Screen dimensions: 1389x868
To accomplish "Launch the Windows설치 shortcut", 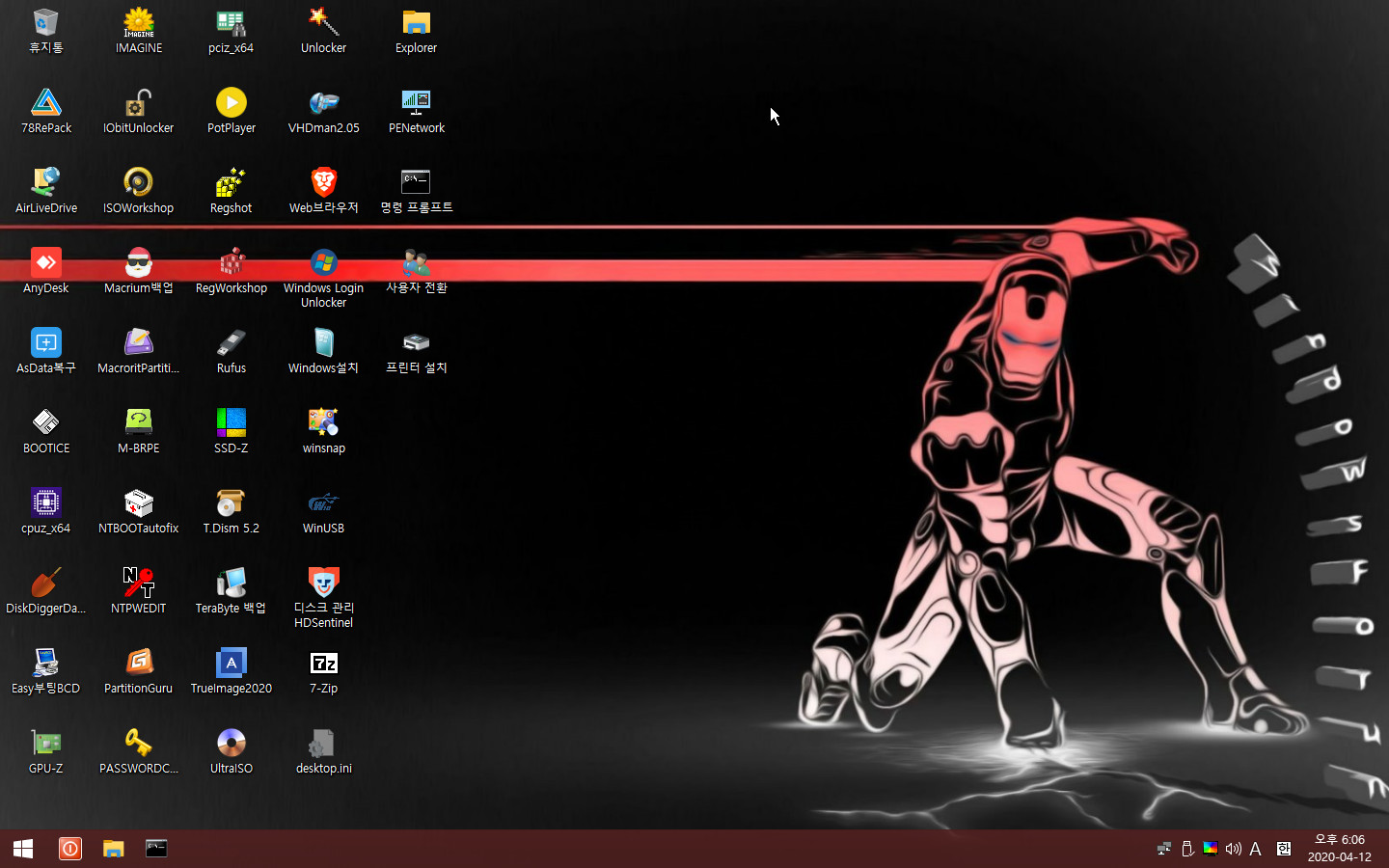I will coord(324,351).
